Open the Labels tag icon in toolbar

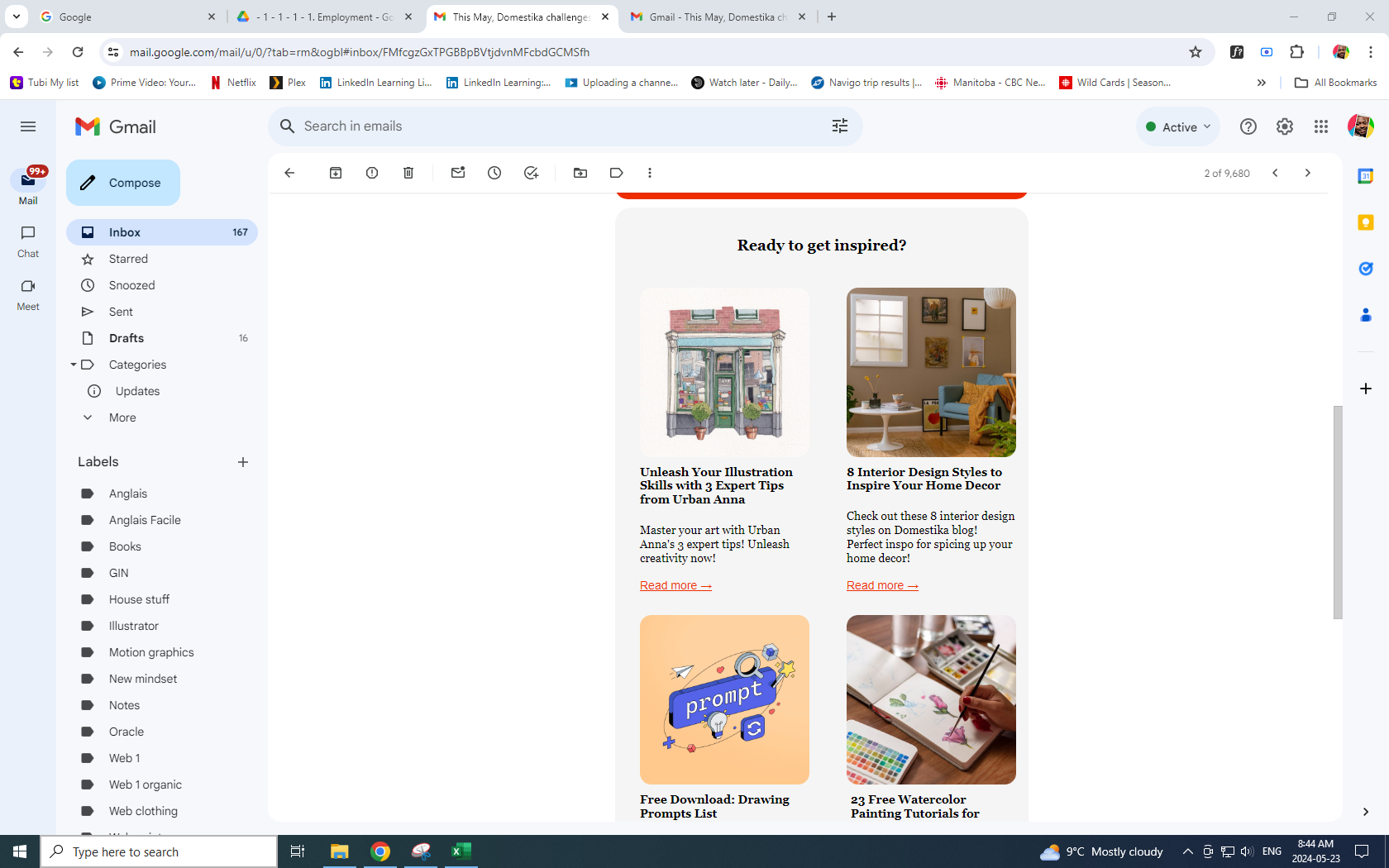point(617,173)
